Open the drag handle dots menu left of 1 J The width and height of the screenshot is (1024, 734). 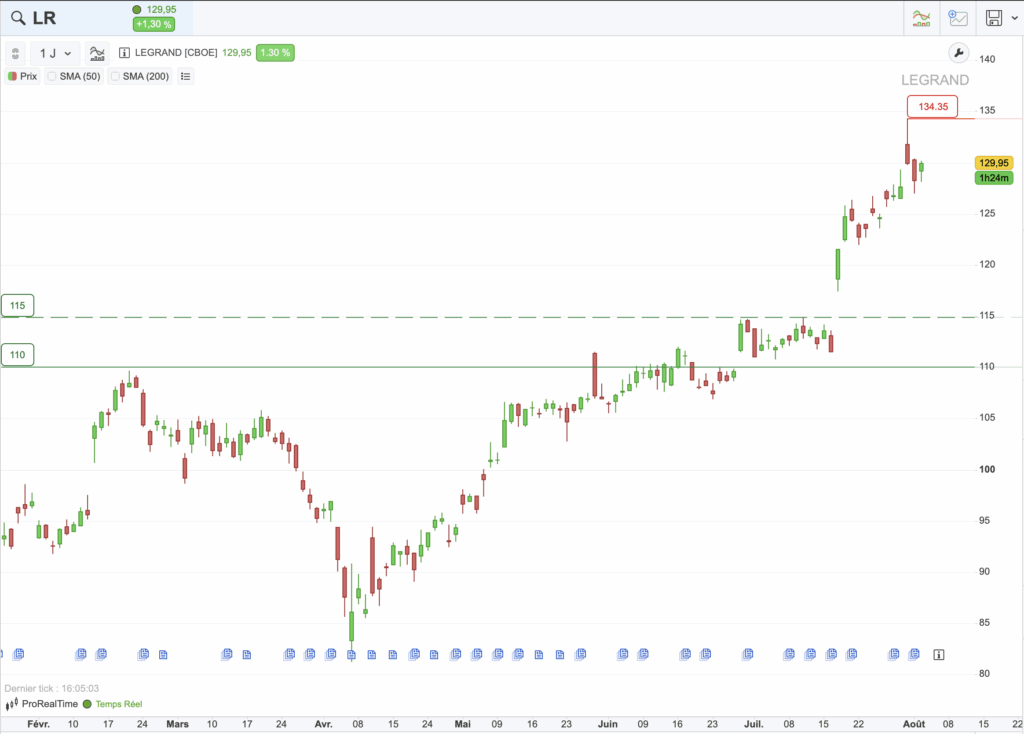(15, 53)
